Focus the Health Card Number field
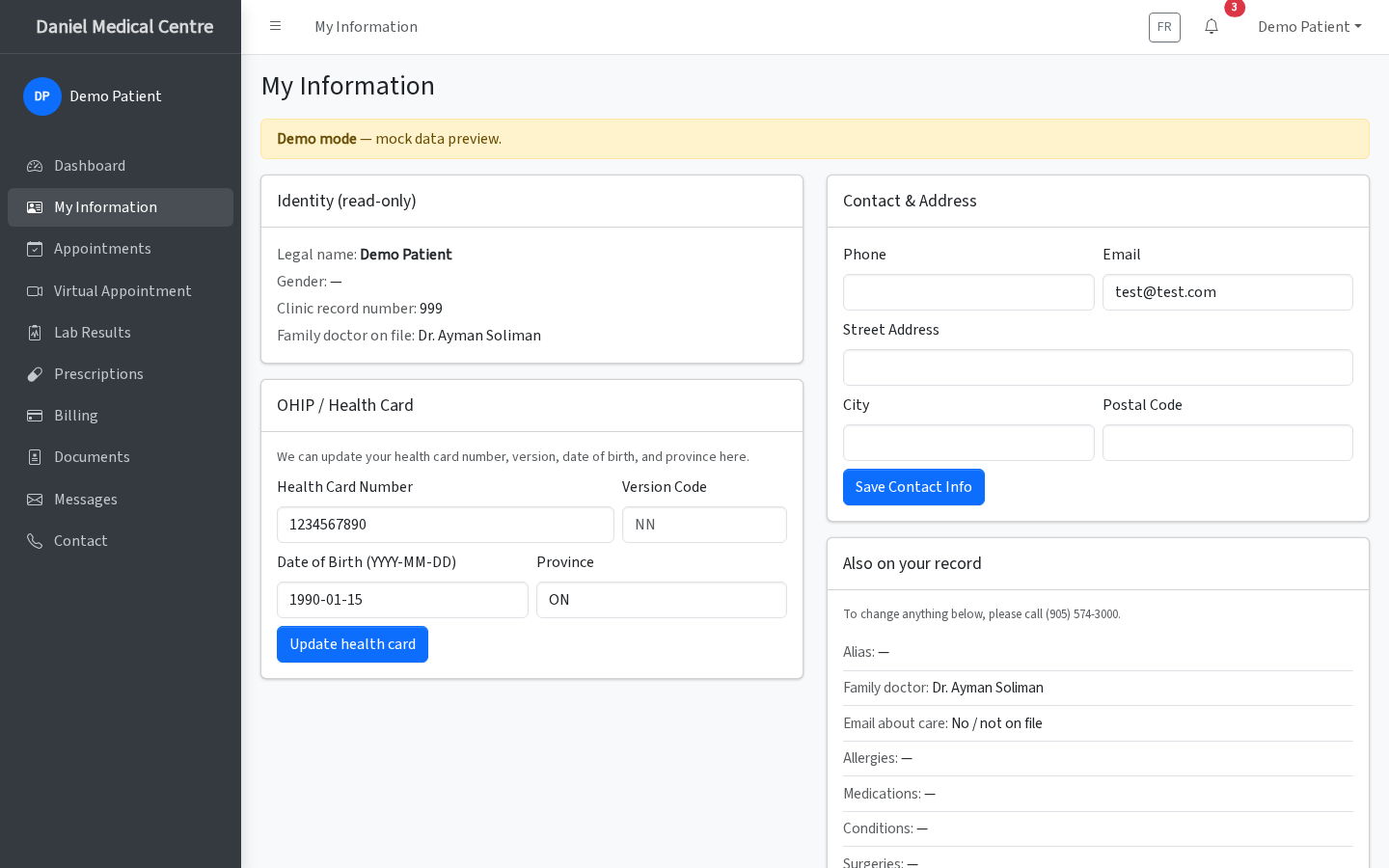Screen dimensions: 1389x868 coord(446,525)
